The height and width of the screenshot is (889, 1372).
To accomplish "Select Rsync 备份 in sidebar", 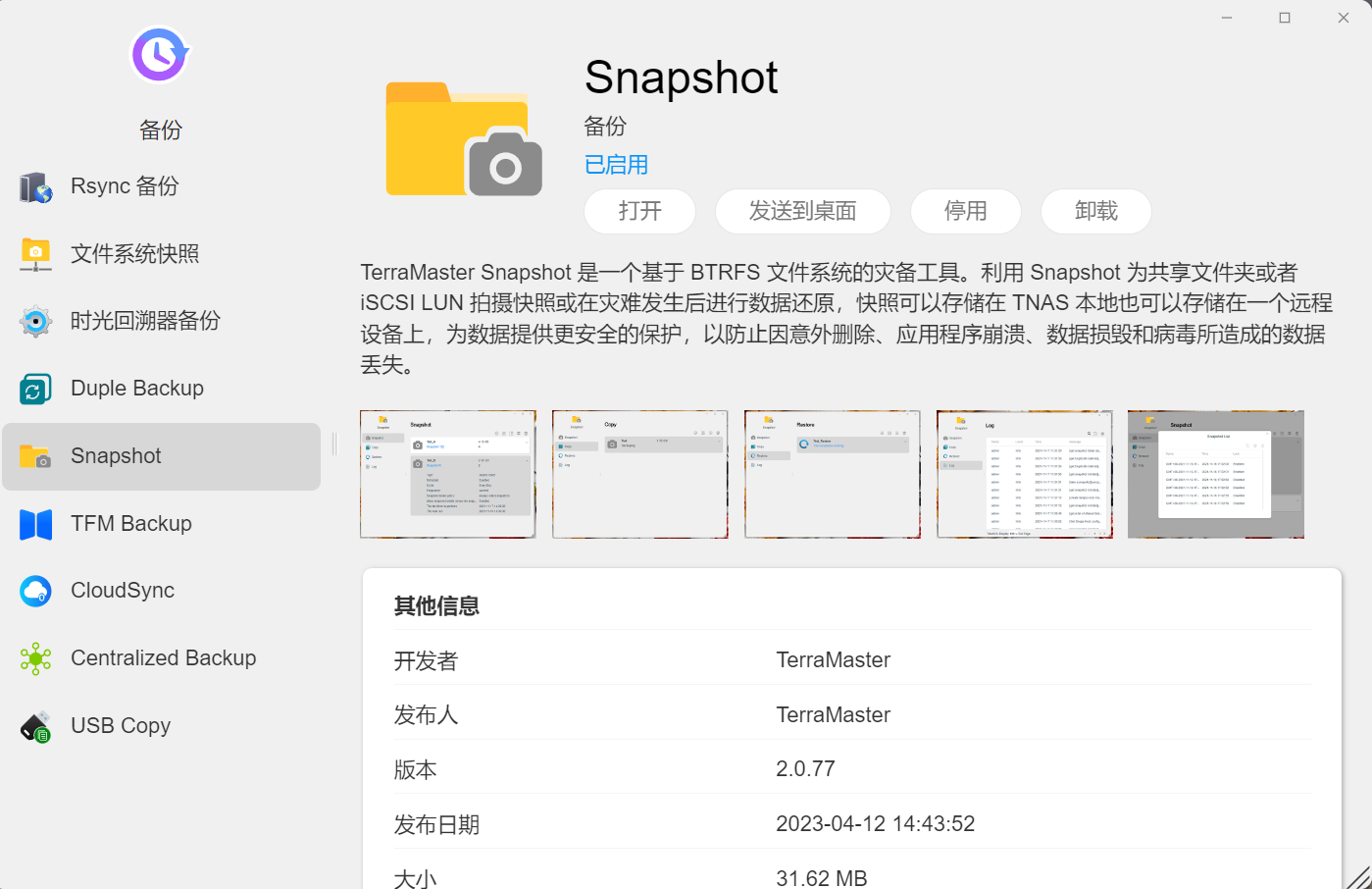I will 162,186.
